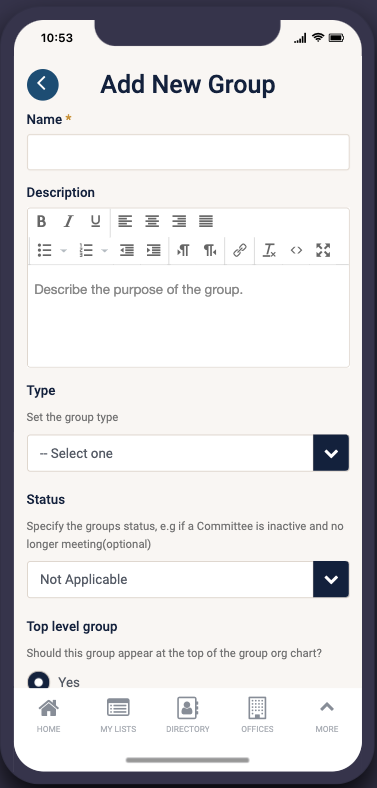Image resolution: width=377 pixels, height=788 pixels.
Task: Increase indent of paragraph
Action: pyautogui.click(x=153, y=250)
